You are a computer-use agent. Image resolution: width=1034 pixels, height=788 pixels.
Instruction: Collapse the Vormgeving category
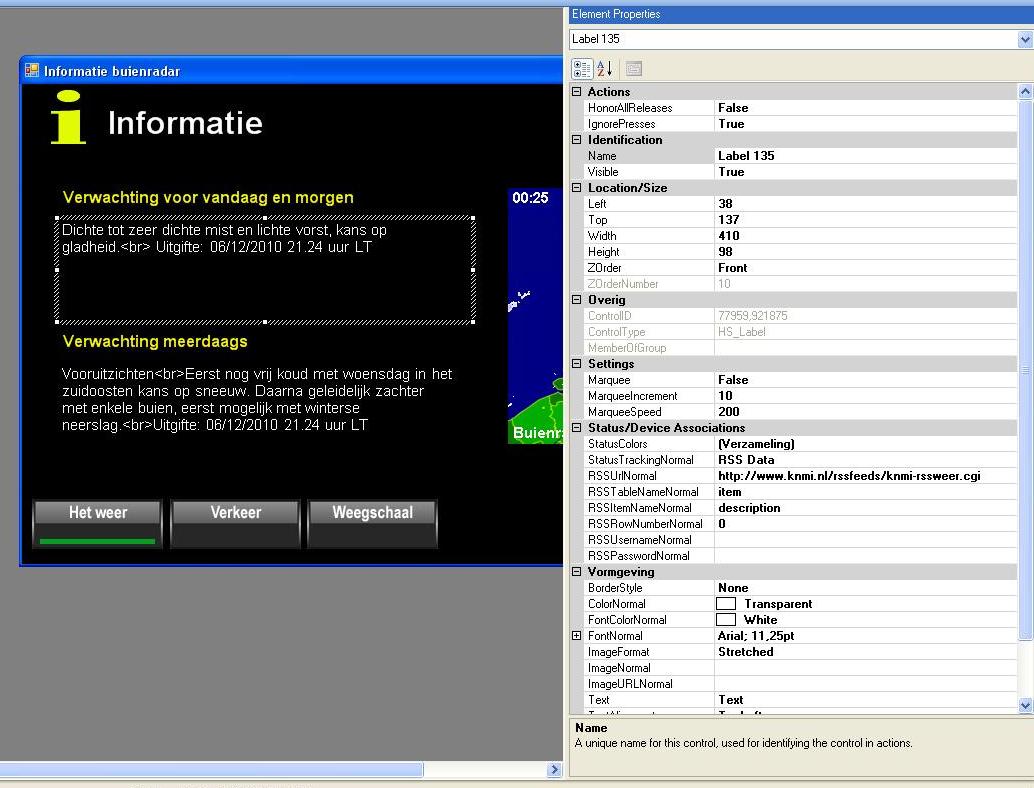(577, 572)
